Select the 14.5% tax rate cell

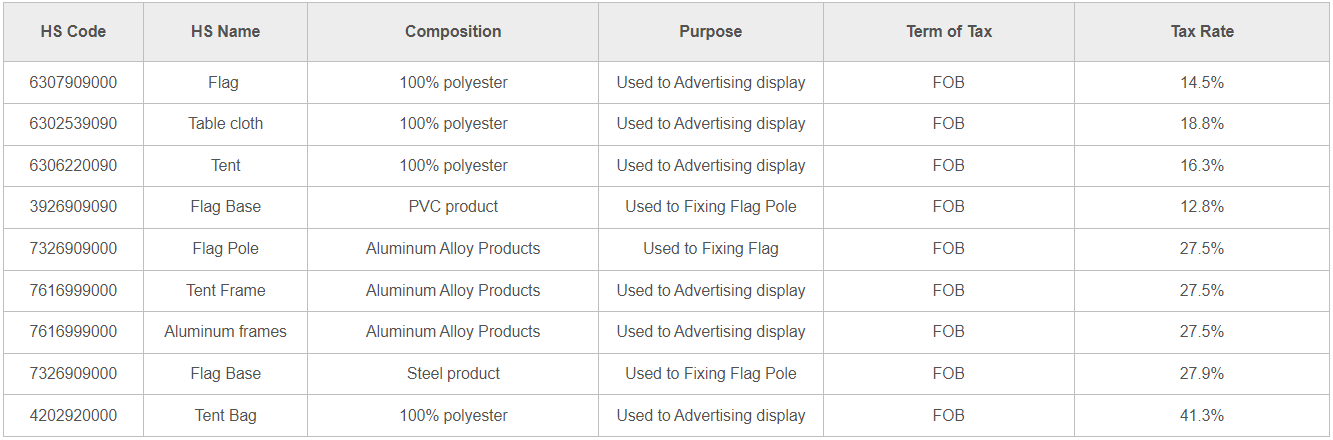[x=1202, y=83]
